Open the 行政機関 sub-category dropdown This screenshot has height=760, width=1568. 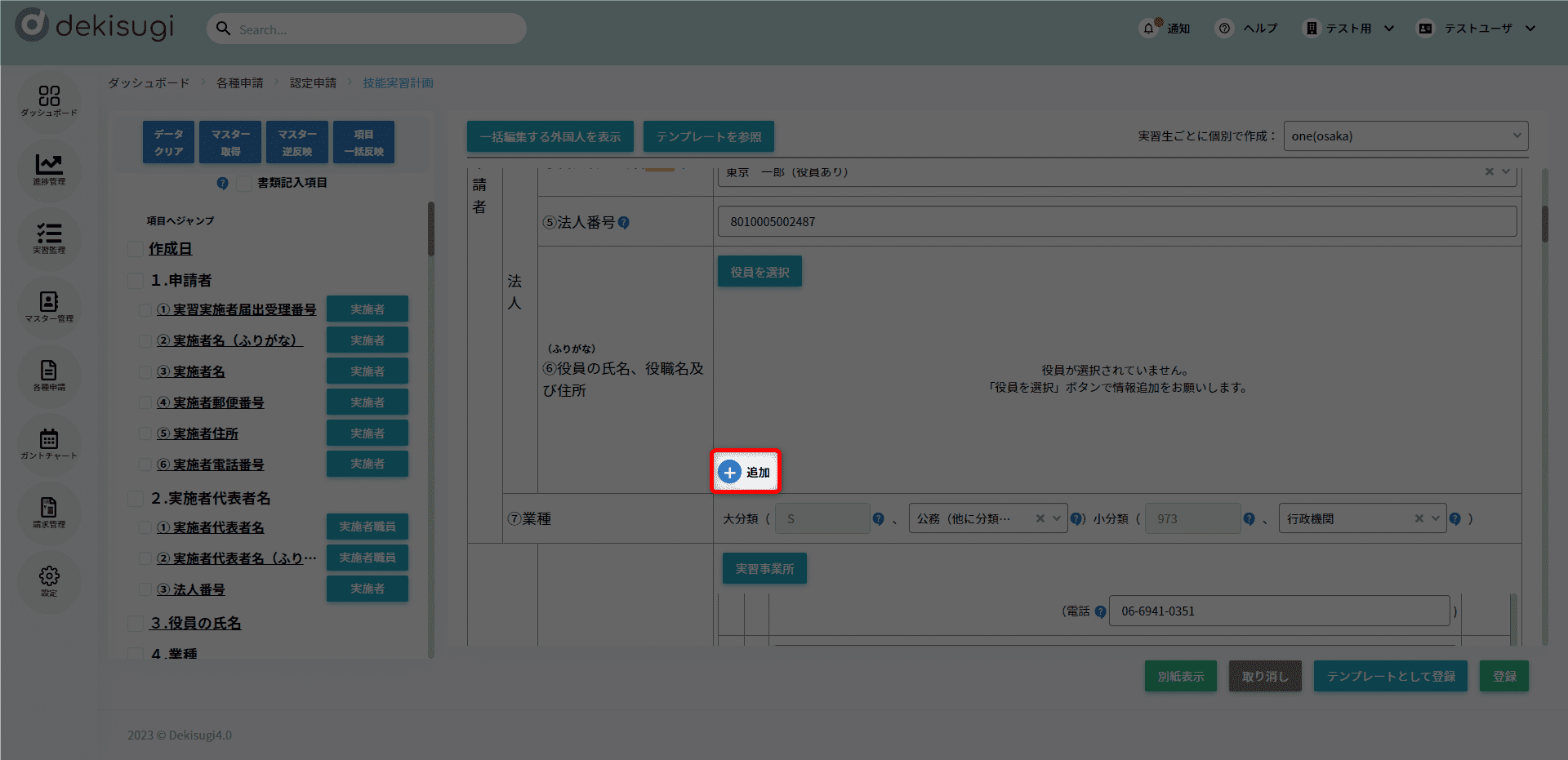1361,518
